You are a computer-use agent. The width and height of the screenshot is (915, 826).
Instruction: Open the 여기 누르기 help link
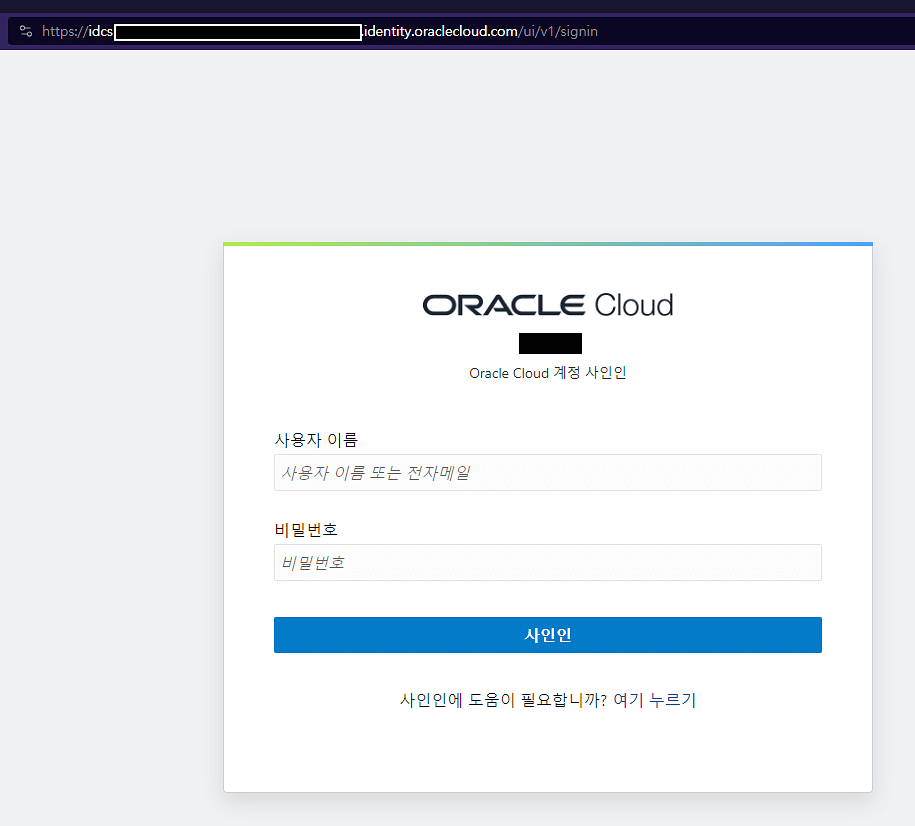[x=655, y=699]
